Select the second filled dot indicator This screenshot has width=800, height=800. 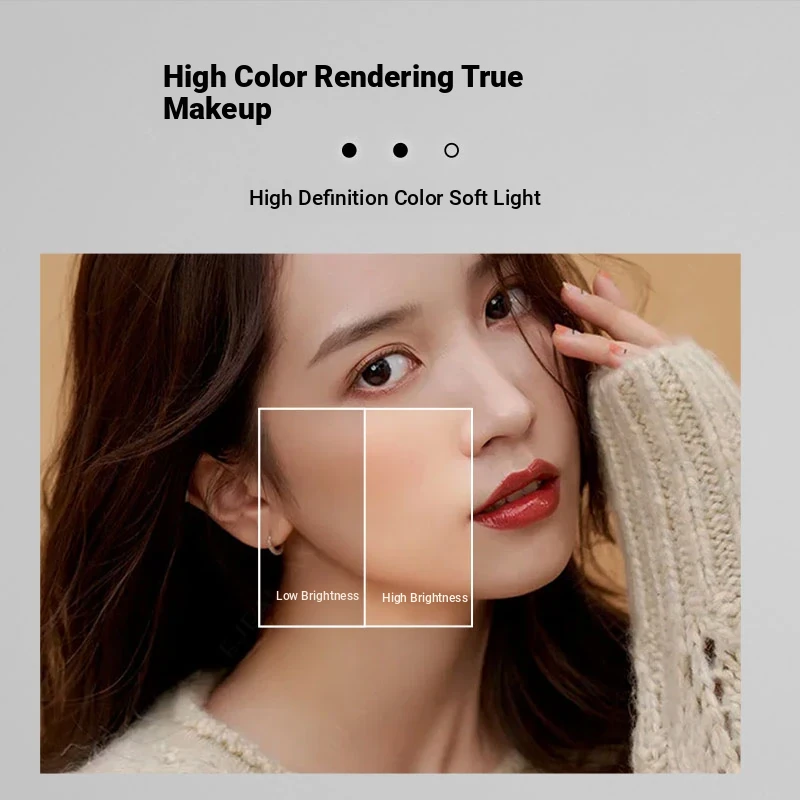click(x=401, y=151)
